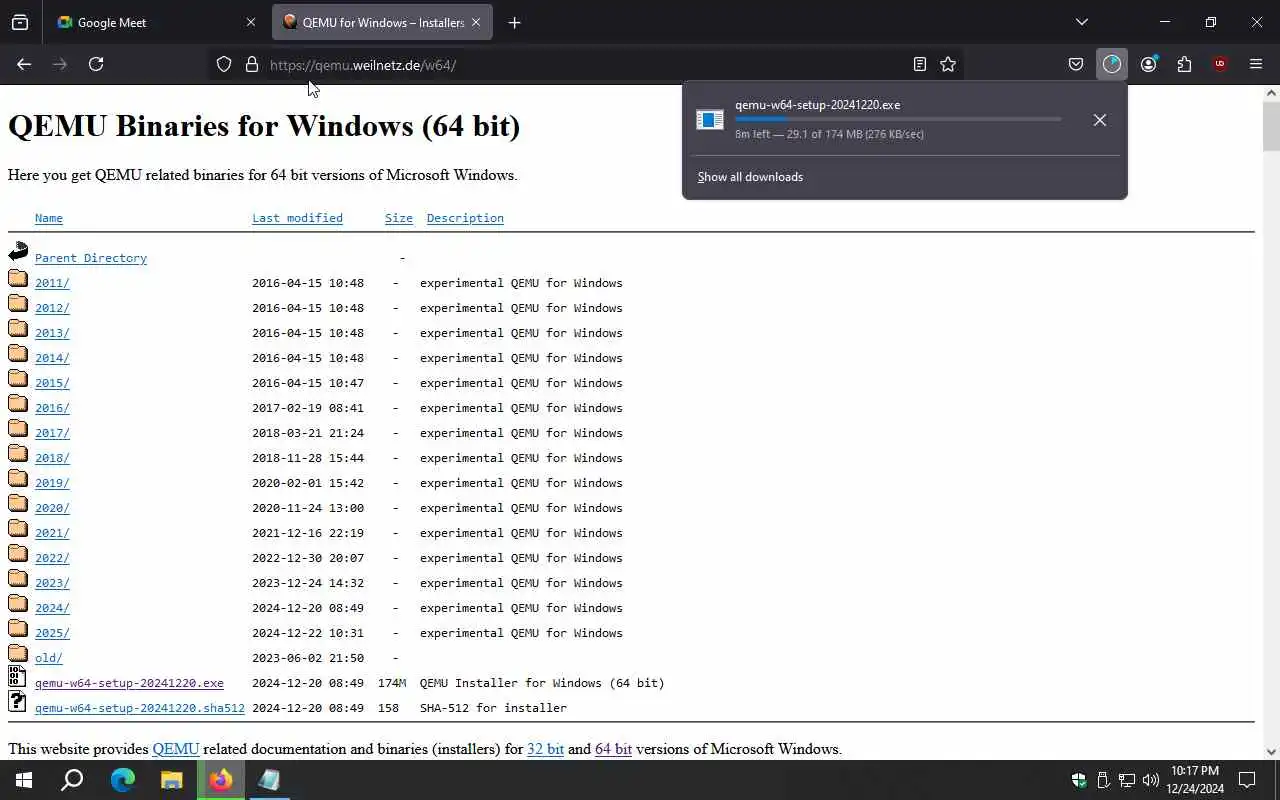Cancel the qemu-w64-setup download

(1100, 120)
